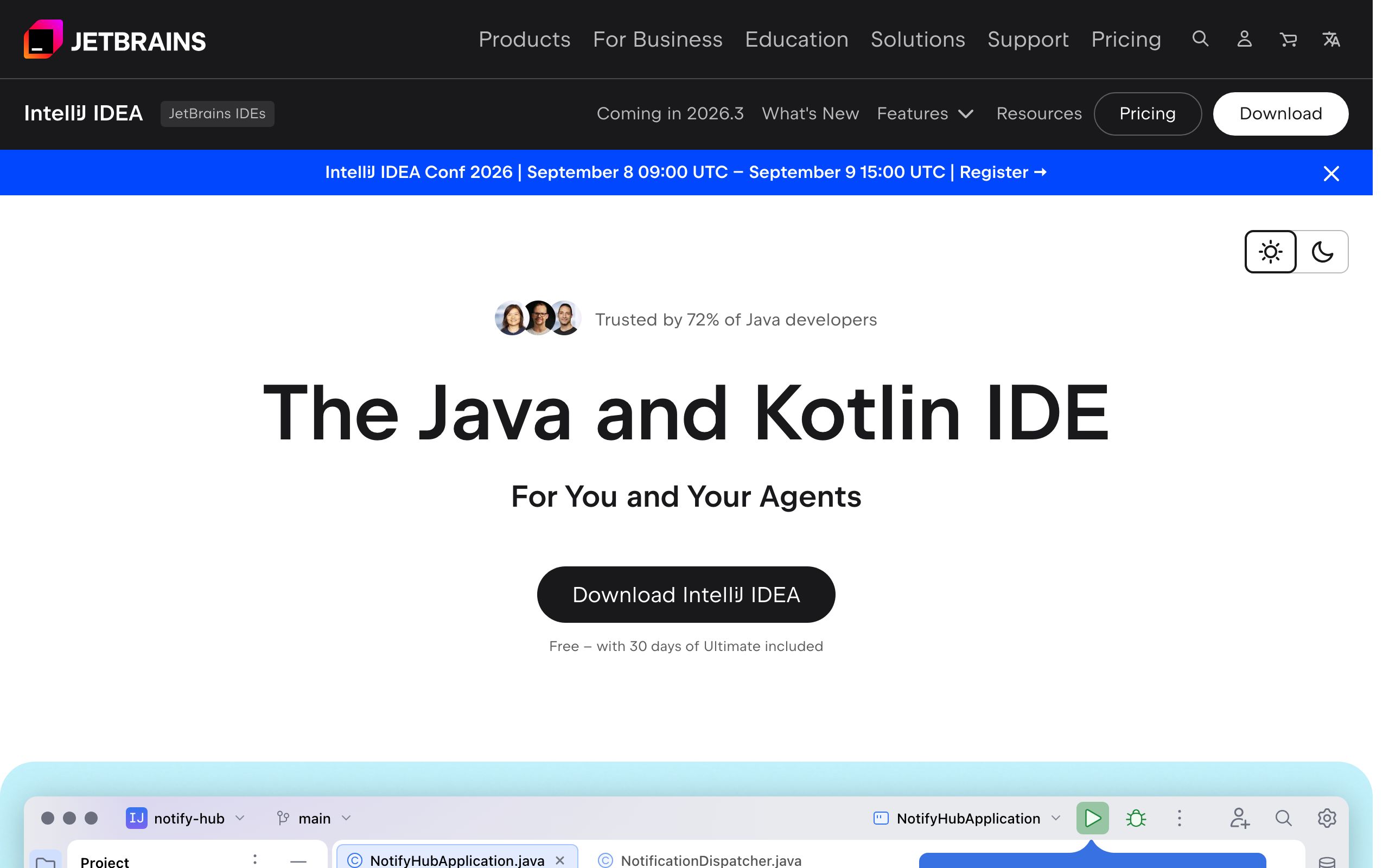1389x868 pixels.
Task: Expand the NotifyHubApplication run configuration dropdown
Action: tap(1055, 818)
